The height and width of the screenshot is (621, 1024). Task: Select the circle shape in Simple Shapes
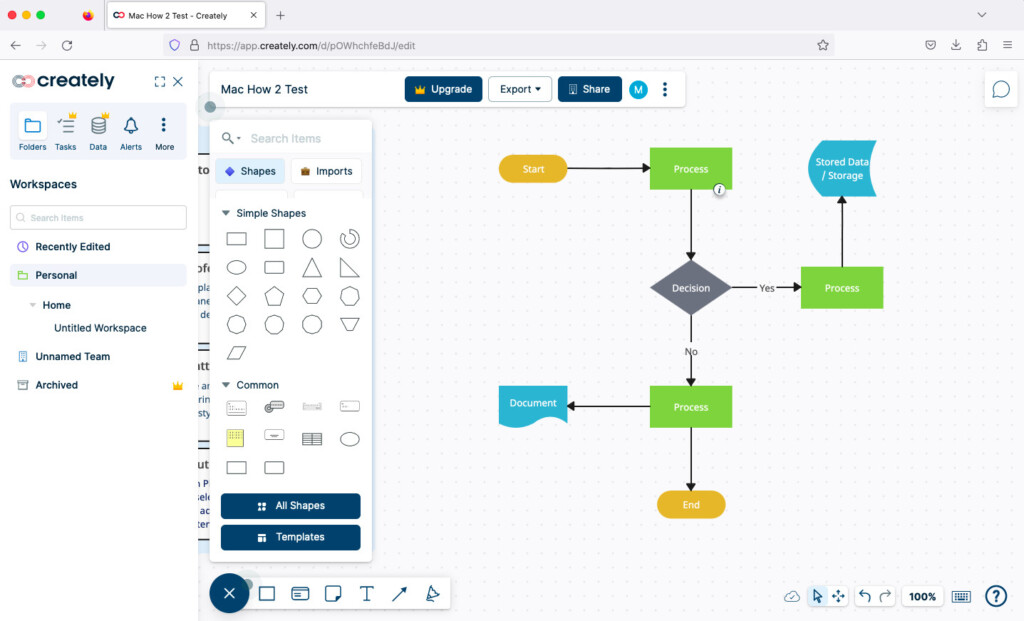312,239
